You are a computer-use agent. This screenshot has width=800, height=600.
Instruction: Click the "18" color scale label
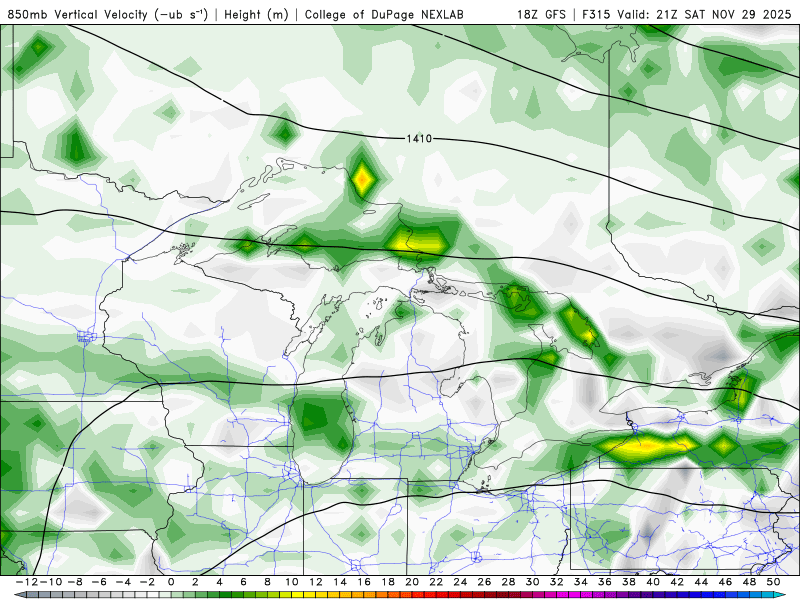tap(388, 582)
